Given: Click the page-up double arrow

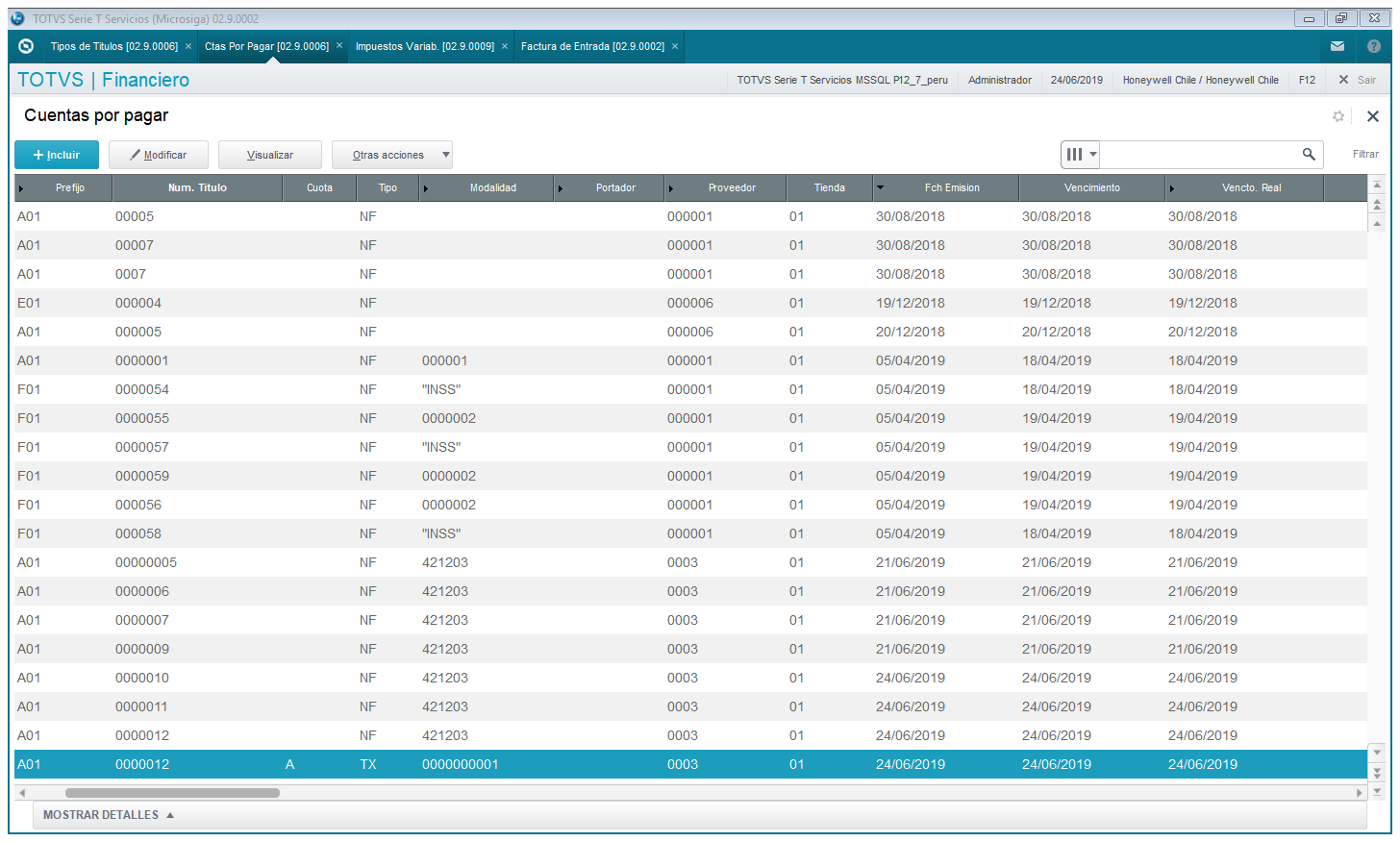Looking at the screenshot, I should pos(1377,204).
